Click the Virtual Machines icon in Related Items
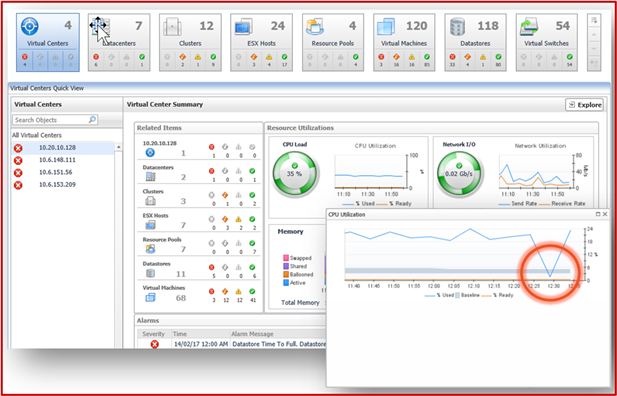The height and width of the screenshot is (396, 617). (x=150, y=298)
